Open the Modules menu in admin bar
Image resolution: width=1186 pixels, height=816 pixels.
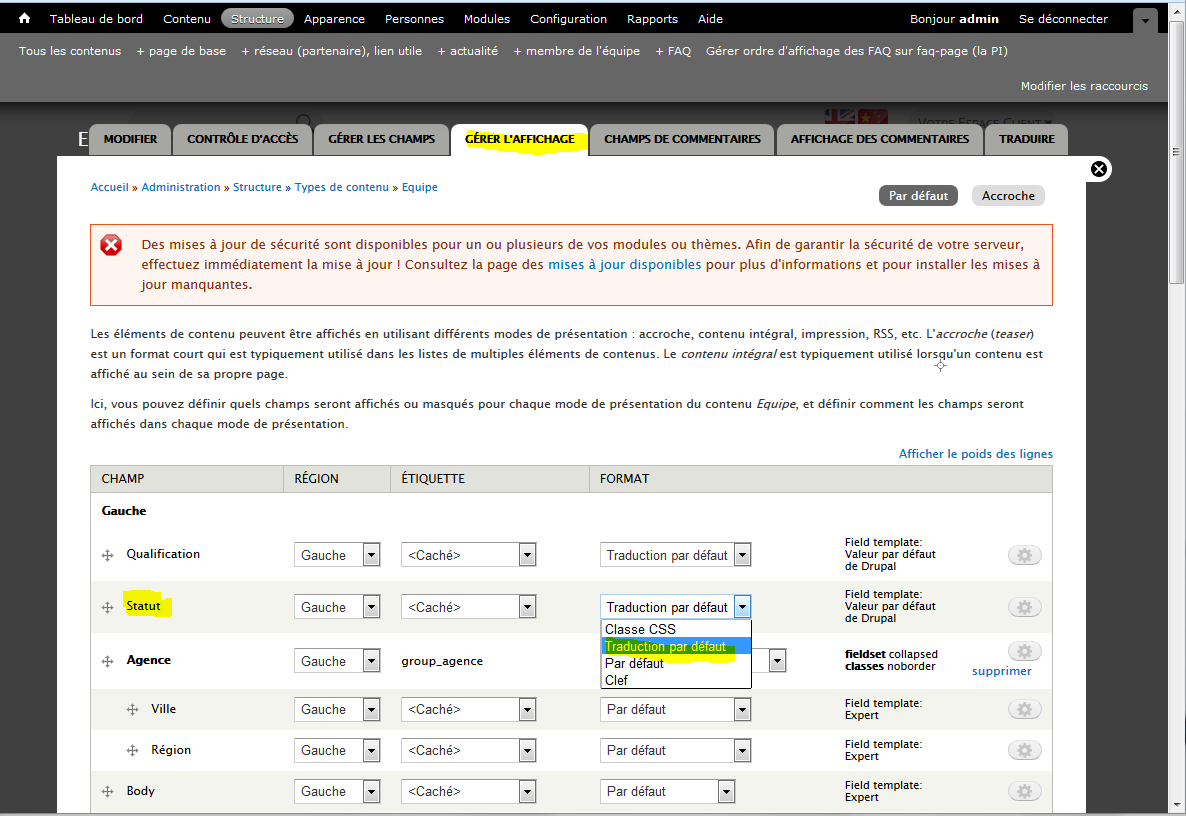tap(486, 19)
